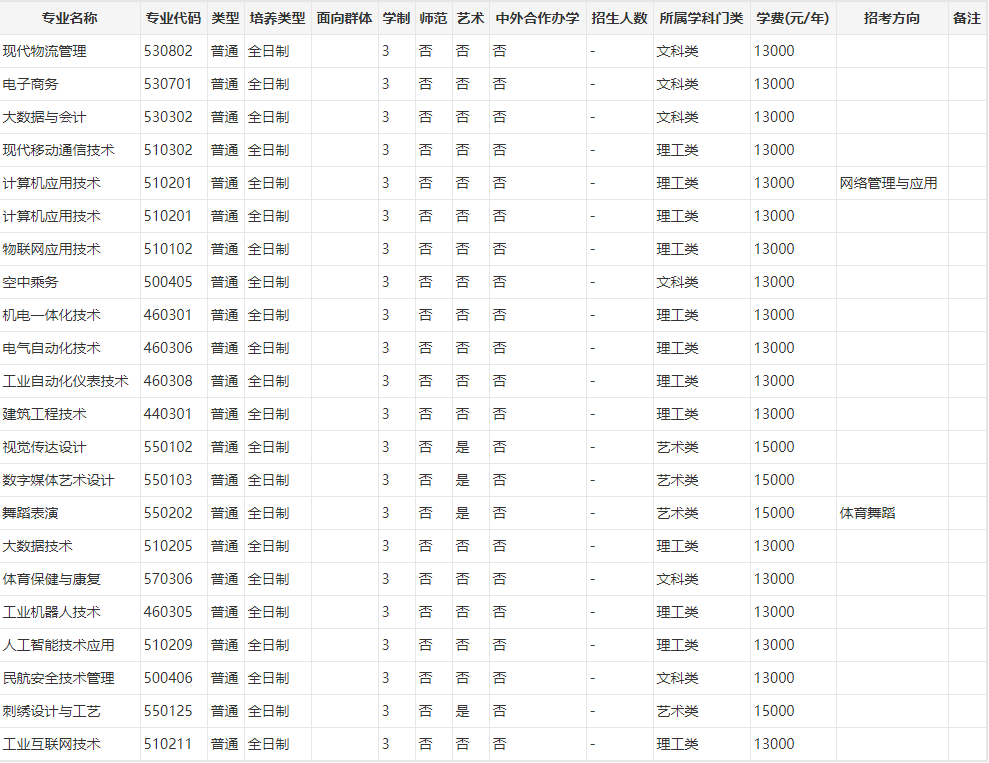Select the 民航安全技术管理 major name
This screenshot has width=989, height=763.
click(x=59, y=678)
